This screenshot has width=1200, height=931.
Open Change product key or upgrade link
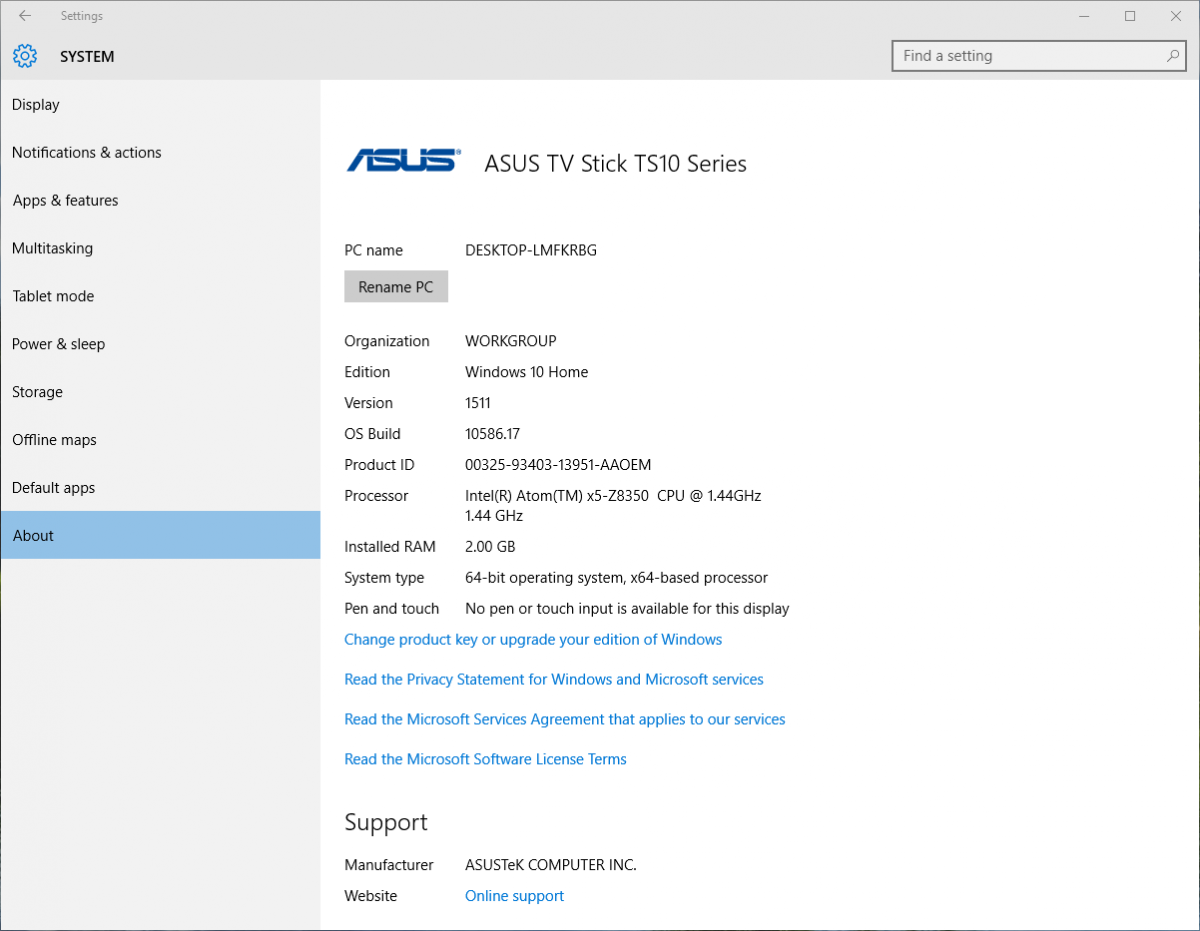[533, 639]
